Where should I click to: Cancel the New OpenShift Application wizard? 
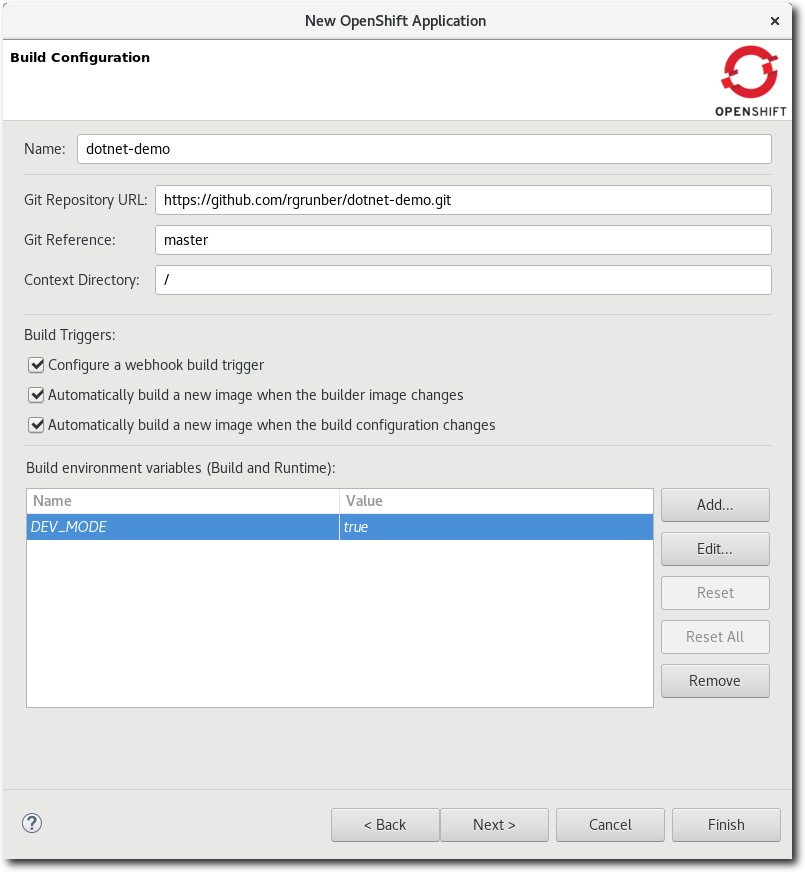[610, 824]
